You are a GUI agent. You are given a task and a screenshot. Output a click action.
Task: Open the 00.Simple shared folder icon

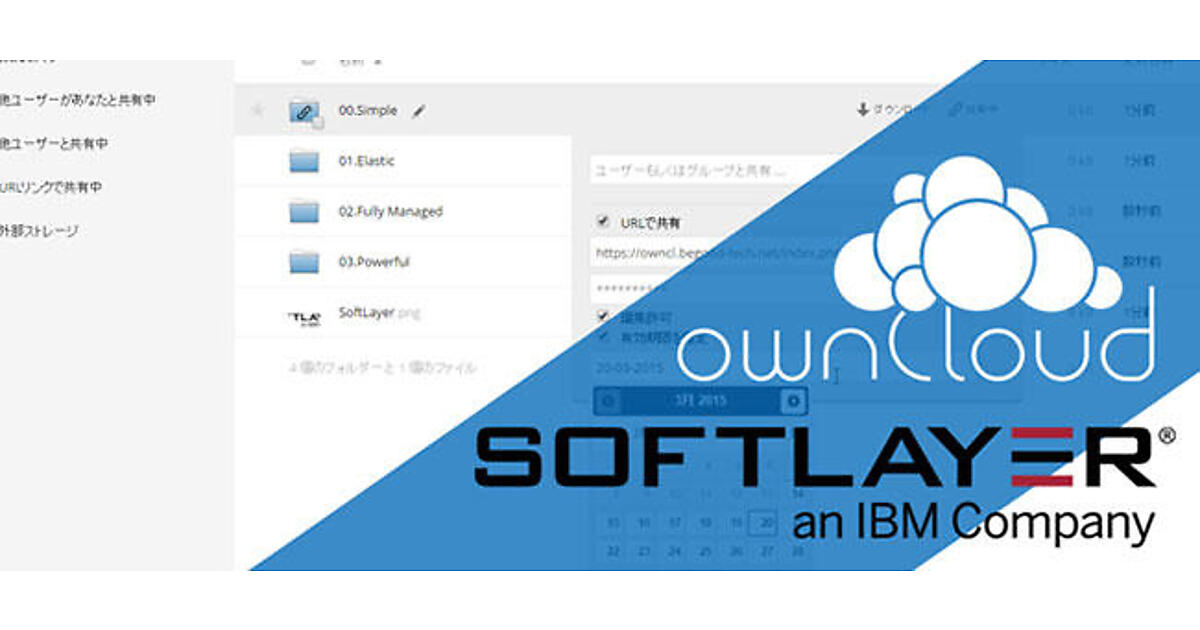tap(305, 111)
